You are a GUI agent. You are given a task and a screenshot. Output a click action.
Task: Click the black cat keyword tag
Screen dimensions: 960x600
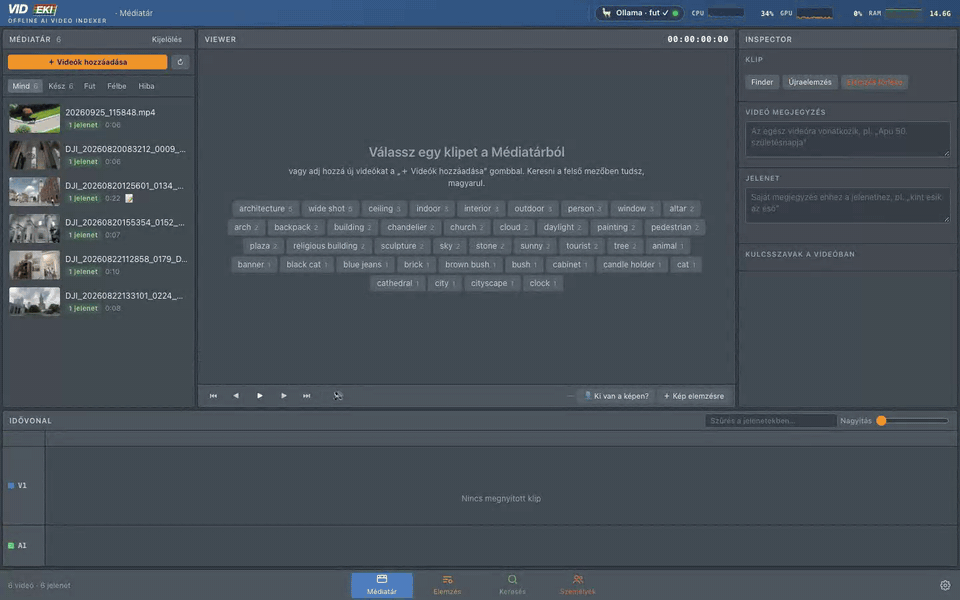tap(307, 264)
